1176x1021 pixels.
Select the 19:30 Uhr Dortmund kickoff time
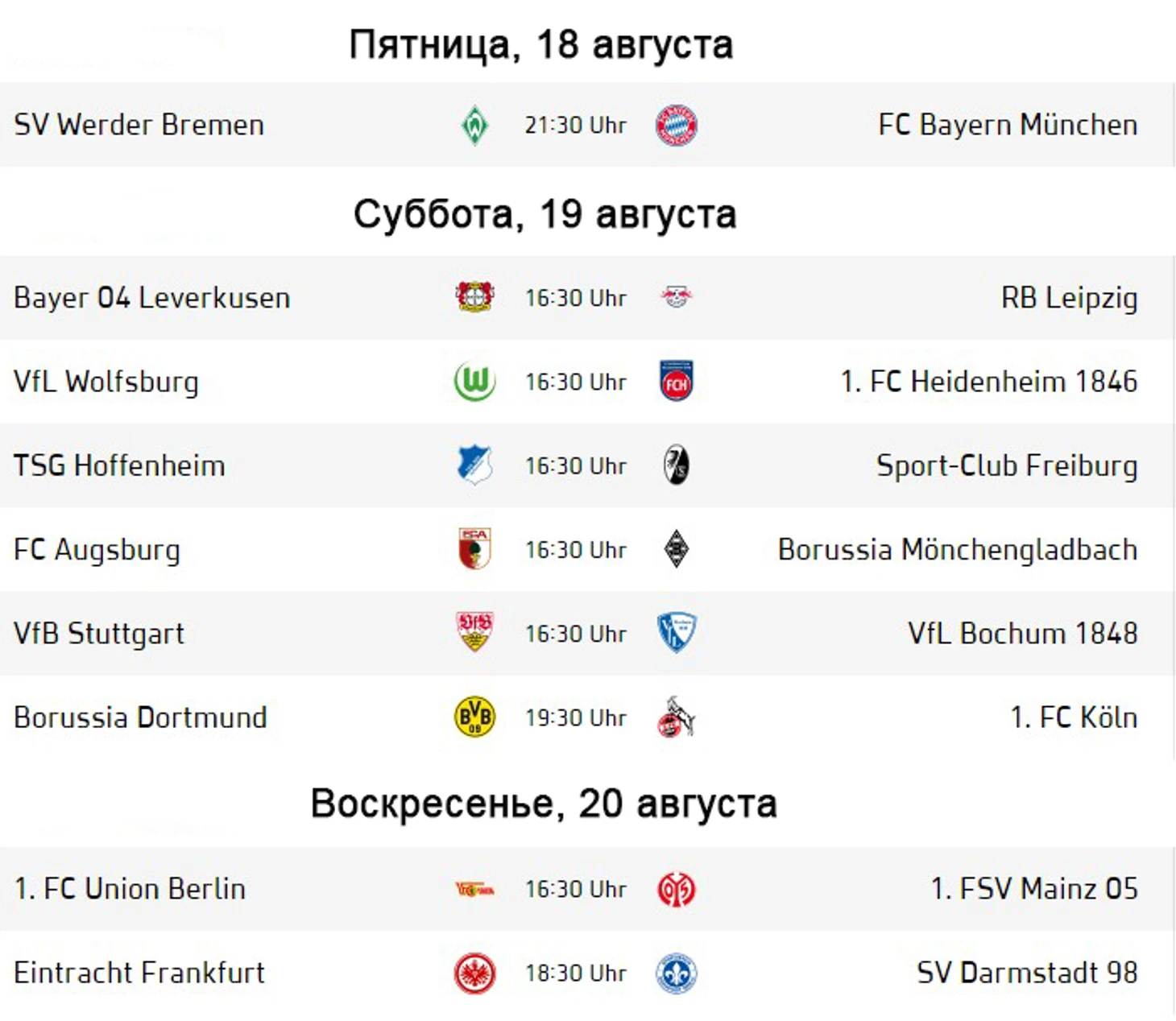(x=576, y=717)
